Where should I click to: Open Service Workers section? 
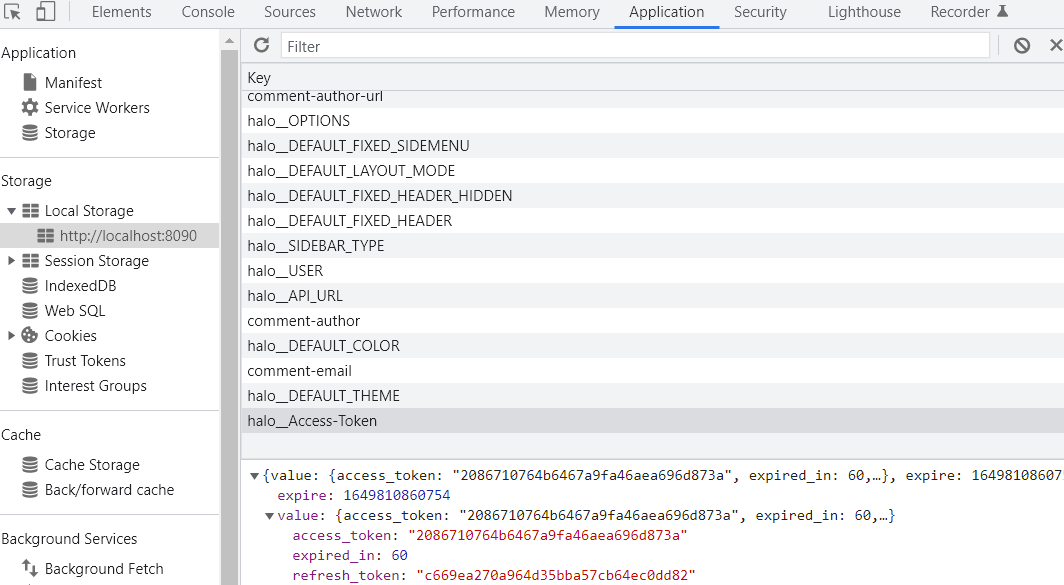point(96,108)
